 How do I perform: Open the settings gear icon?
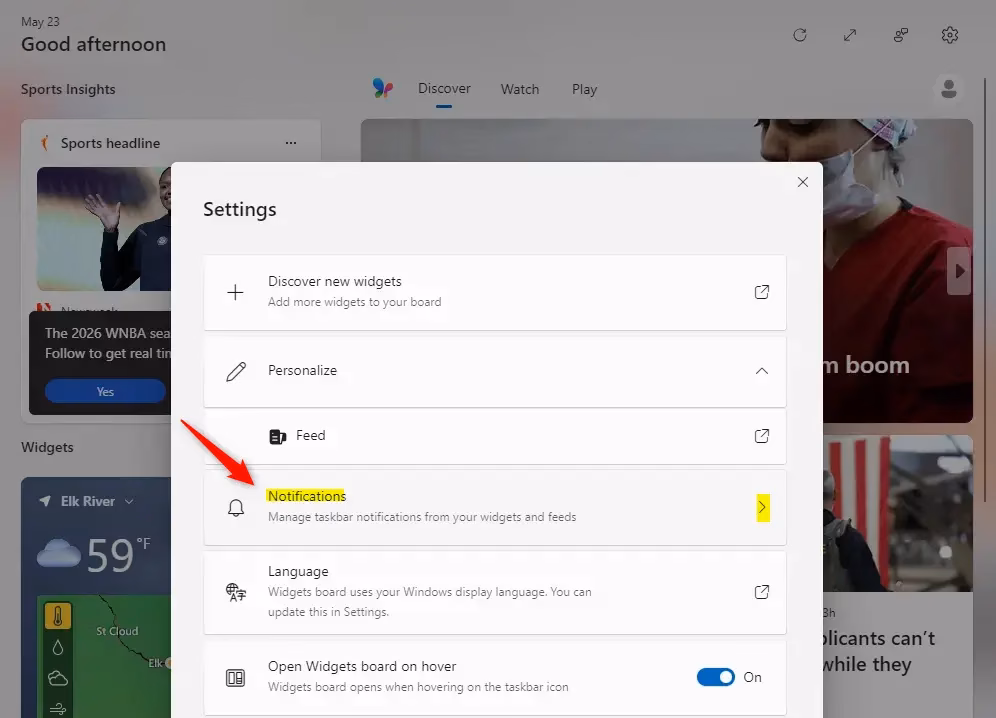950,35
